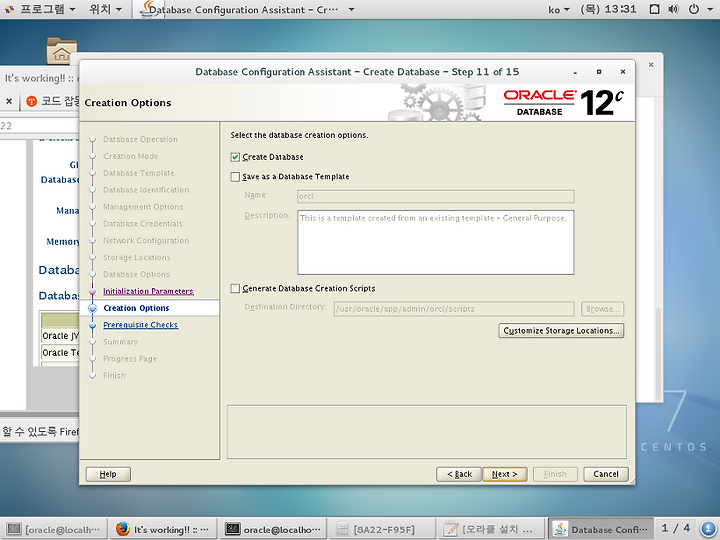Switch to 오라클 설치 text editor task
This screenshot has height=540, width=720.
[492, 529]
